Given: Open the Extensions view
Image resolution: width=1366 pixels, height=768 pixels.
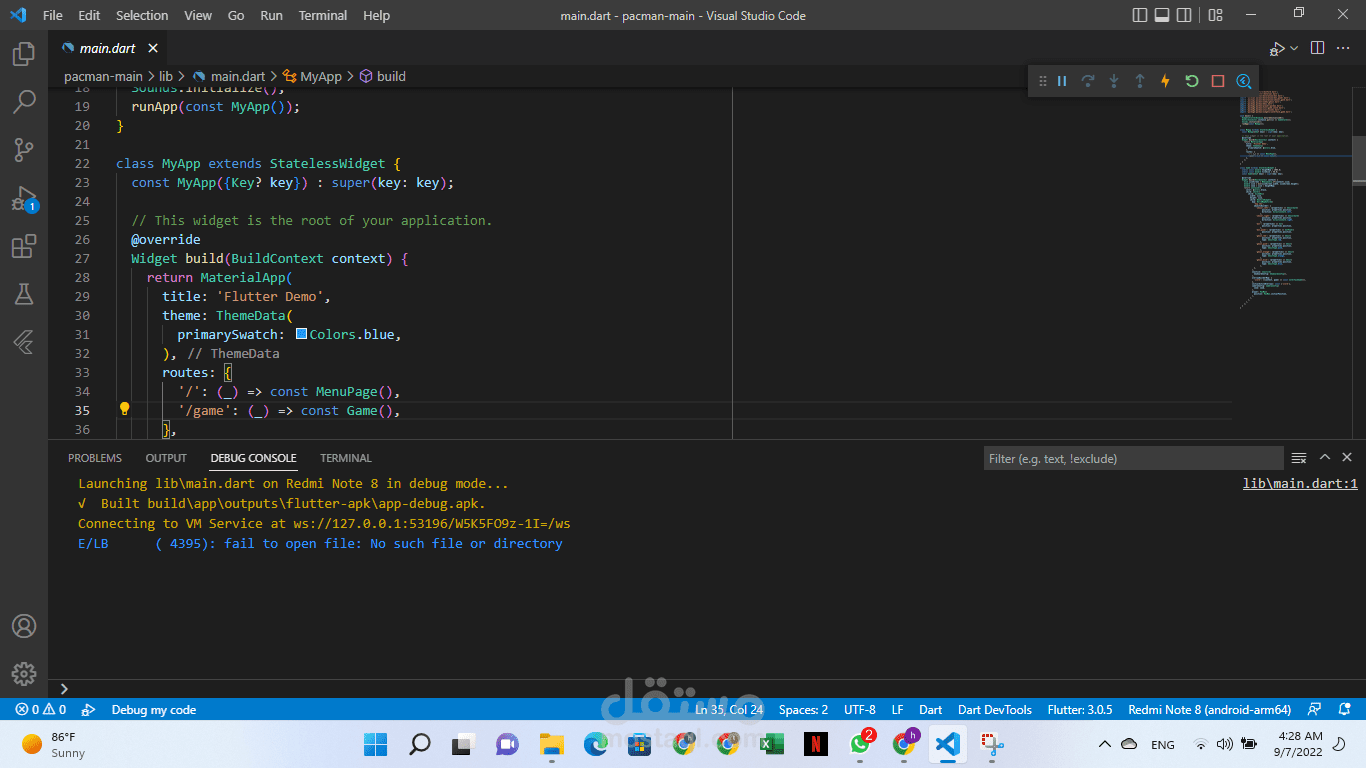Looking at the screenshot, I should 24,246.
